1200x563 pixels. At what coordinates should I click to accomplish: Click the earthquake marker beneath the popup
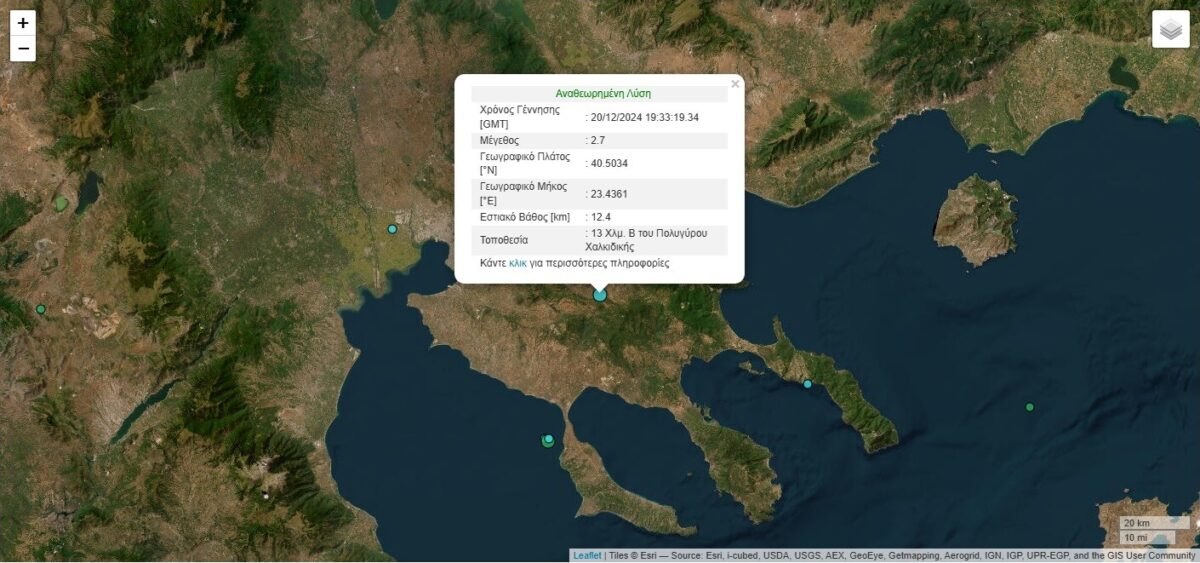click(x=600, y=294)
